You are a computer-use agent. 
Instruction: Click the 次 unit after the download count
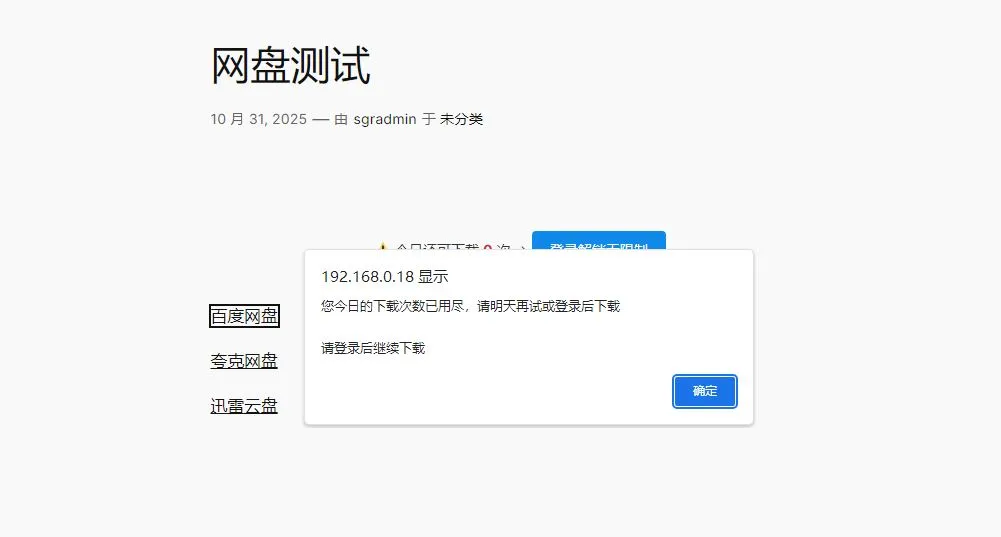504,247
